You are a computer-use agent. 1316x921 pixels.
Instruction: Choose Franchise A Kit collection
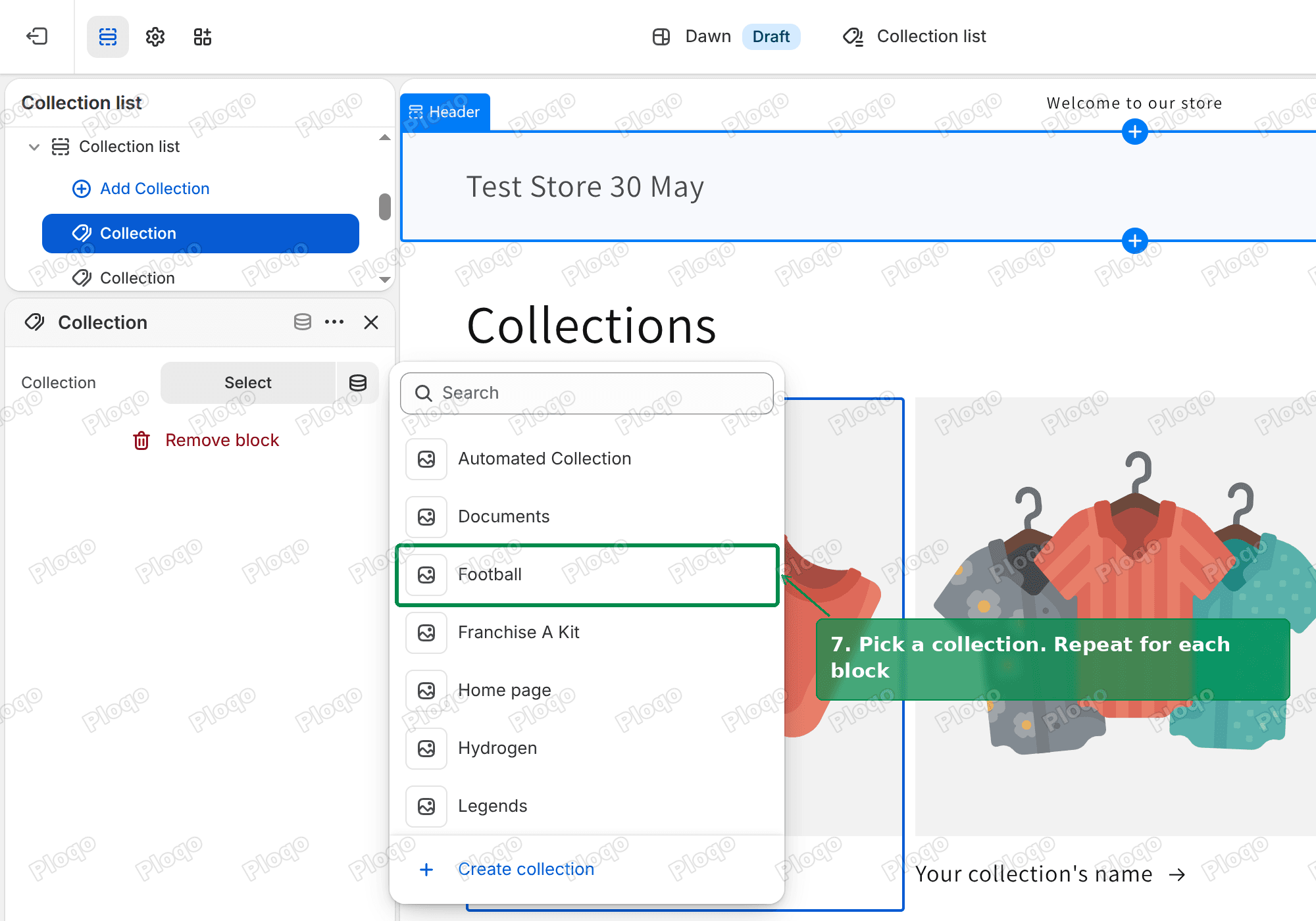(x=587, y=632)
